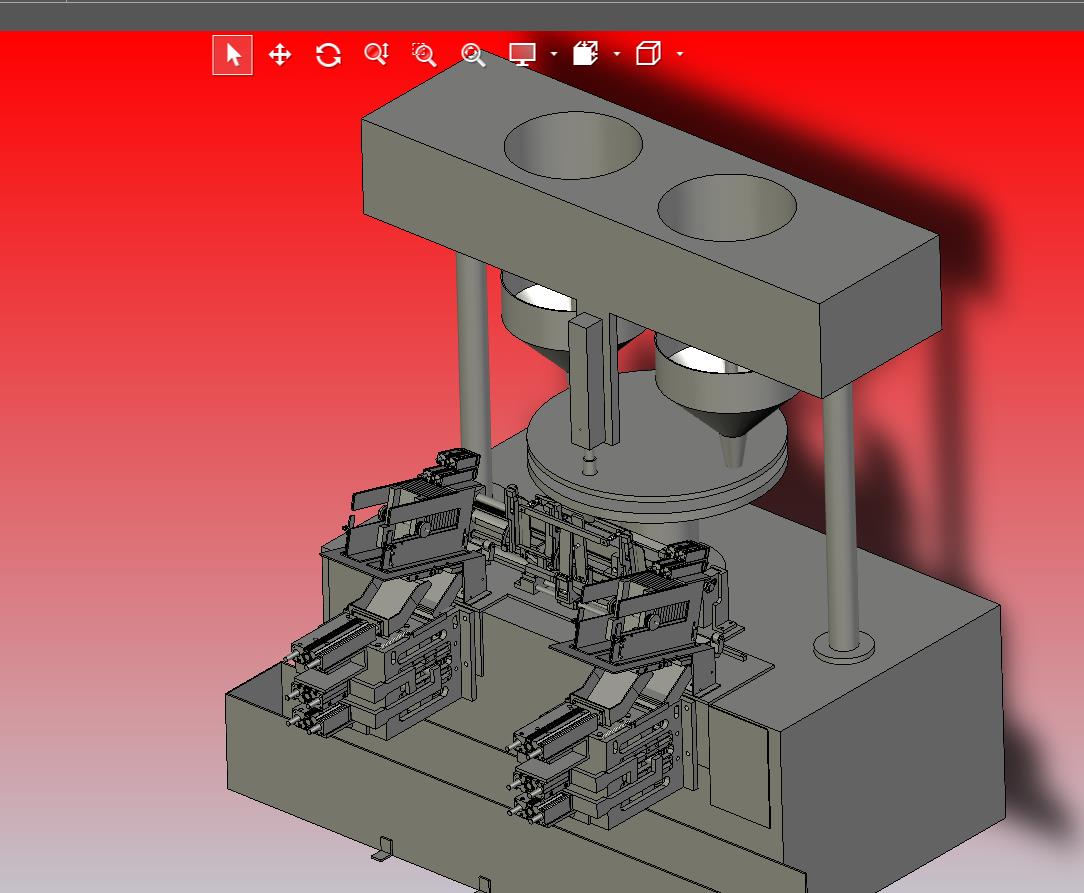This screenshot has width=1084, height=893.
Task: Open the display mode dropdown arrow
Action: tap(554, 54)
